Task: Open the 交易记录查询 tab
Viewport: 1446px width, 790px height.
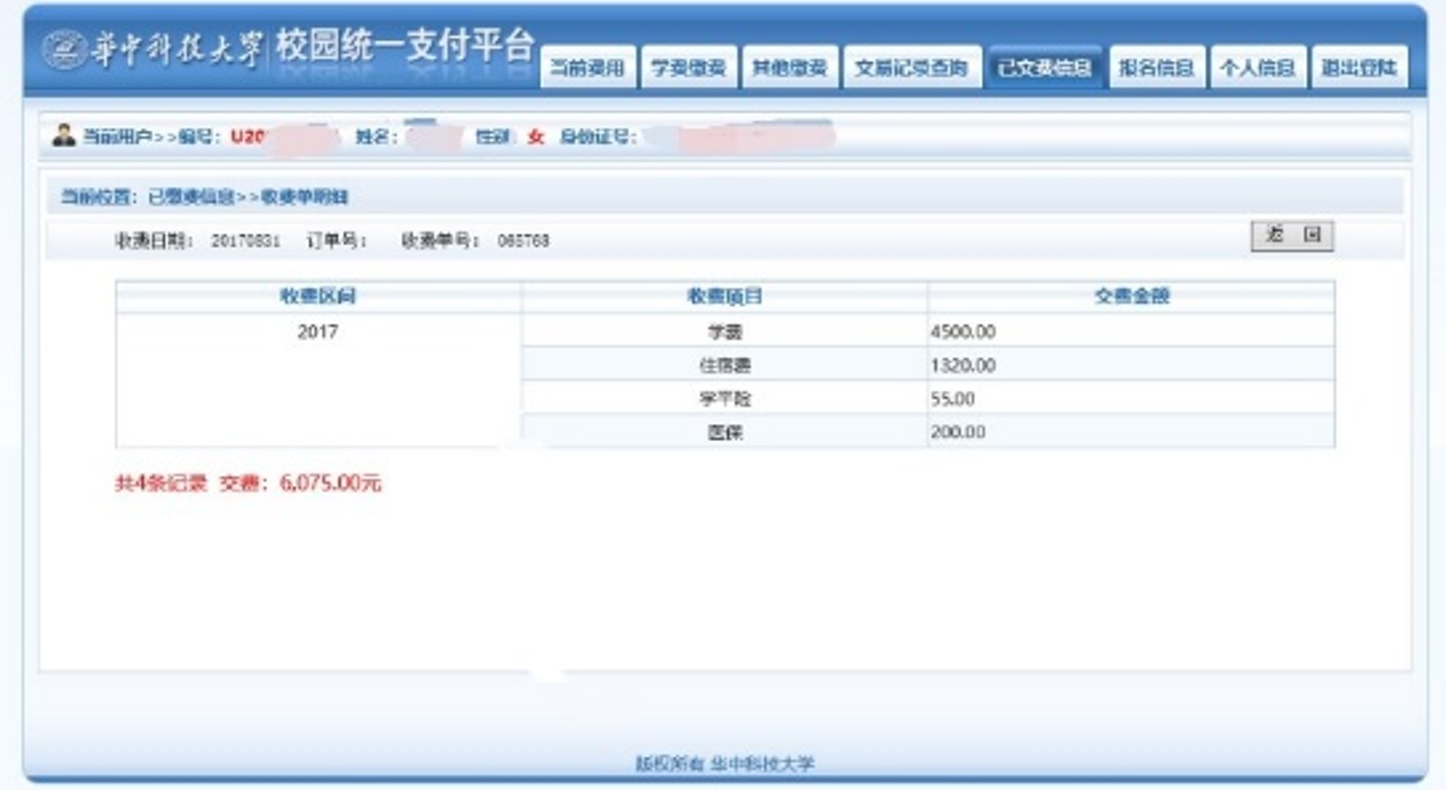Action: coord(911,68)
